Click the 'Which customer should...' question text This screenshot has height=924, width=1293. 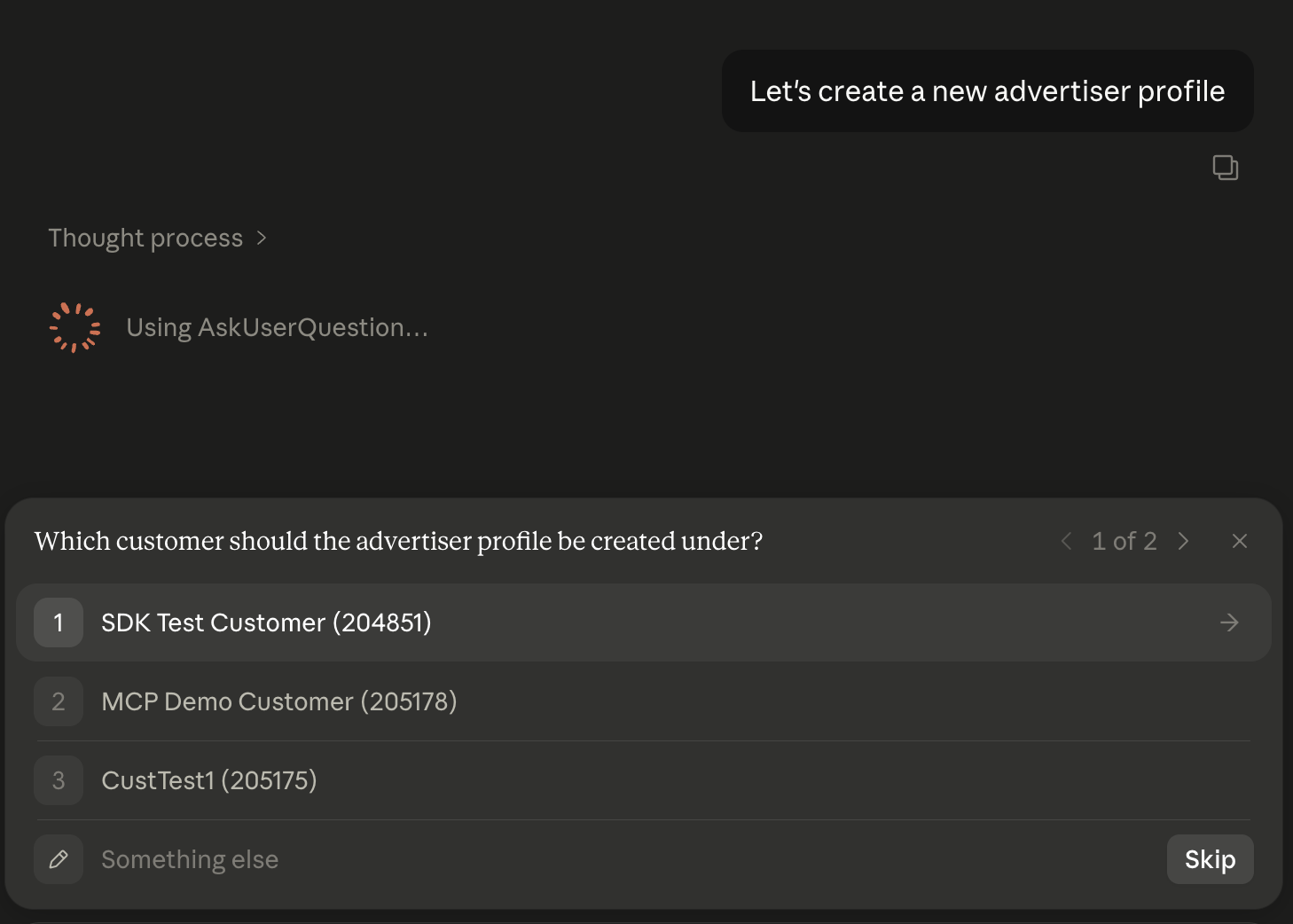click(x=398, y=541)
